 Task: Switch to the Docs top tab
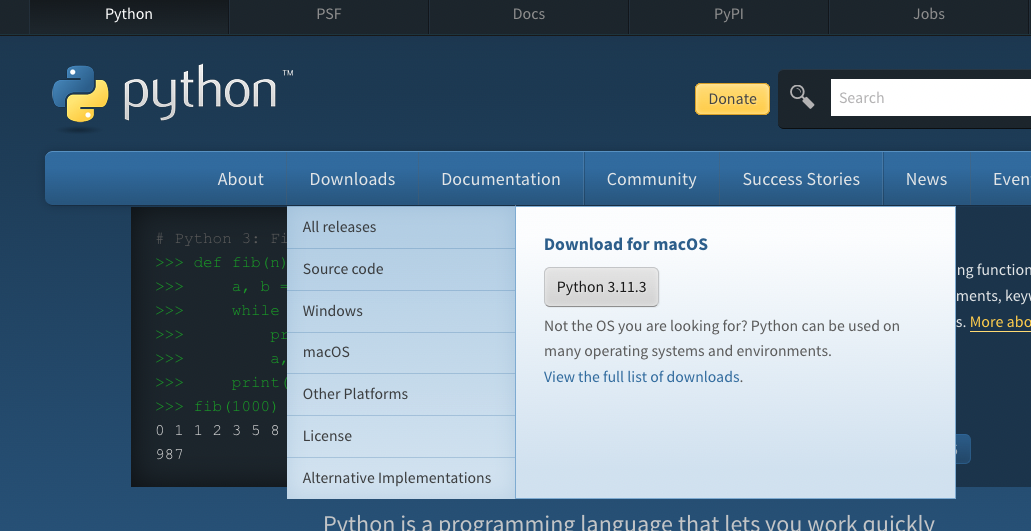pyautogui.click(x=529, y=14)
